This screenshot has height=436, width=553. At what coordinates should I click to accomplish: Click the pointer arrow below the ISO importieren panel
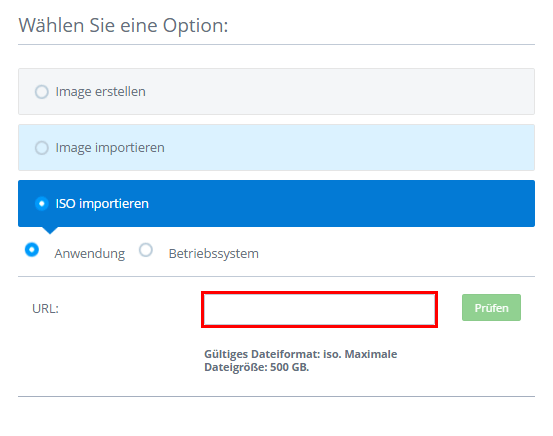click(50, 230)
